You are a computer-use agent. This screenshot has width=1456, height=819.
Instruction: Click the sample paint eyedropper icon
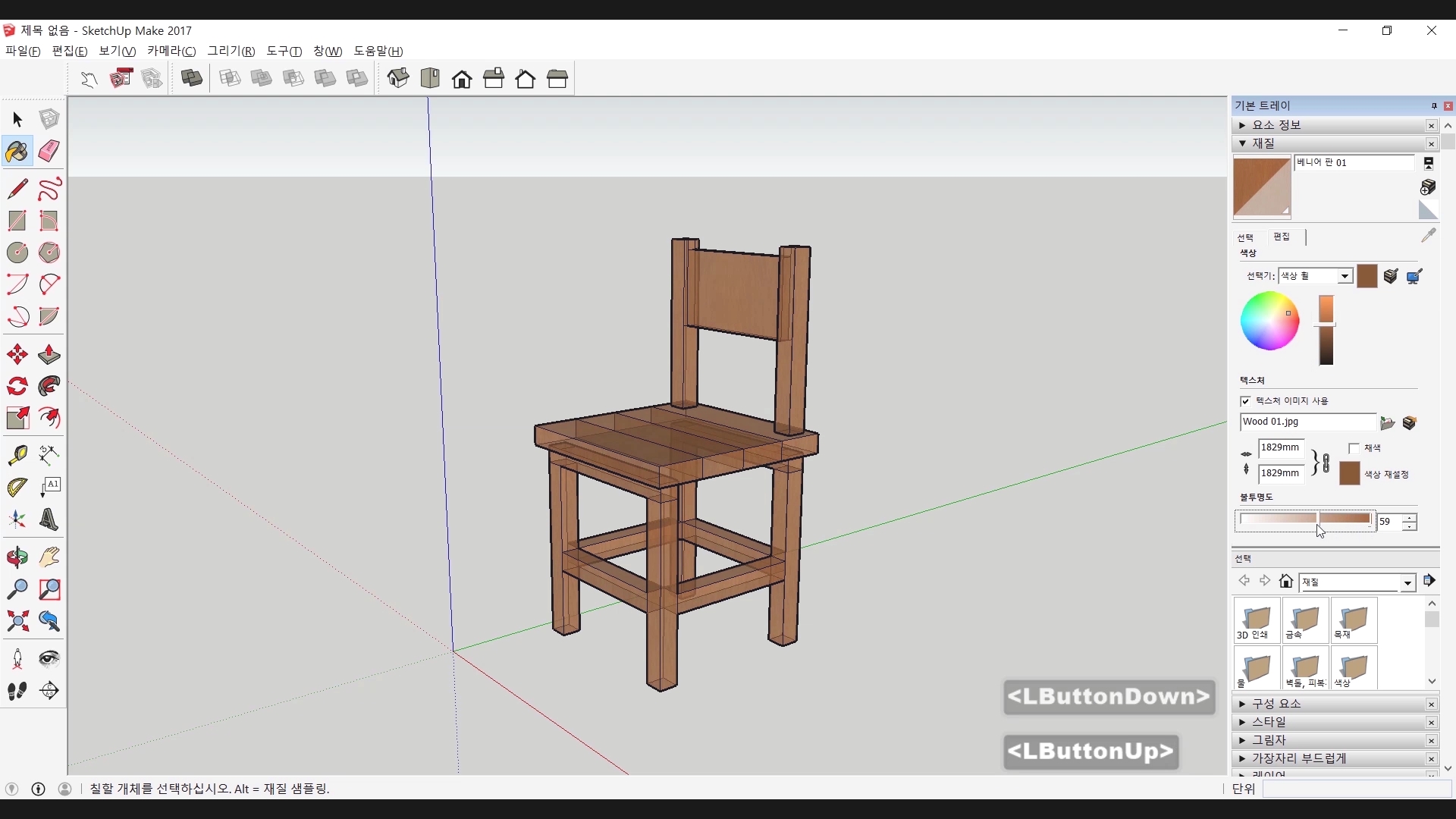pos(1429,236)
